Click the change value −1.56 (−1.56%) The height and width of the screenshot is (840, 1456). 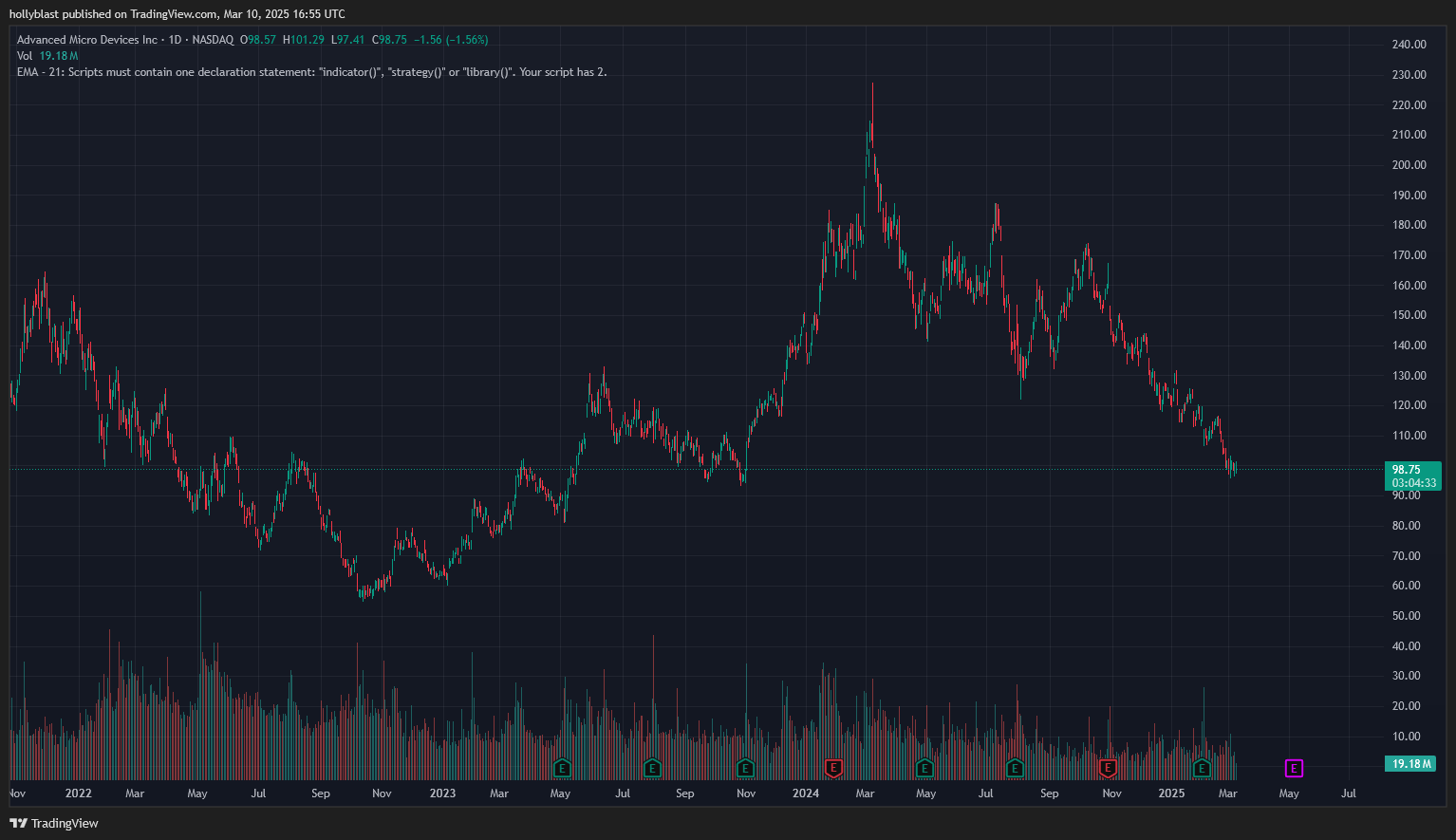coord(451,40)
